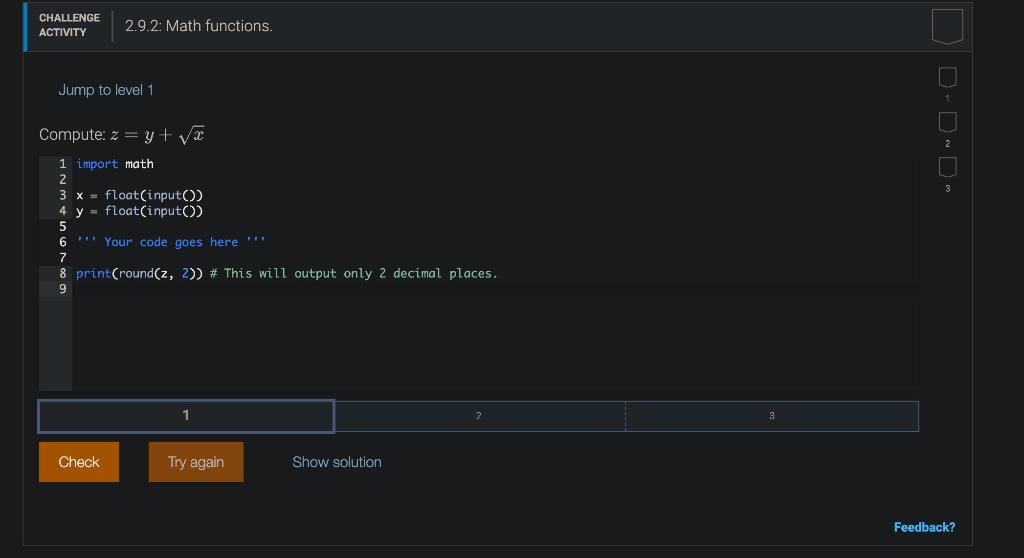1024x558 pixels.
Task: Click the empty line 9 in editor
Action: click(496, 289)
